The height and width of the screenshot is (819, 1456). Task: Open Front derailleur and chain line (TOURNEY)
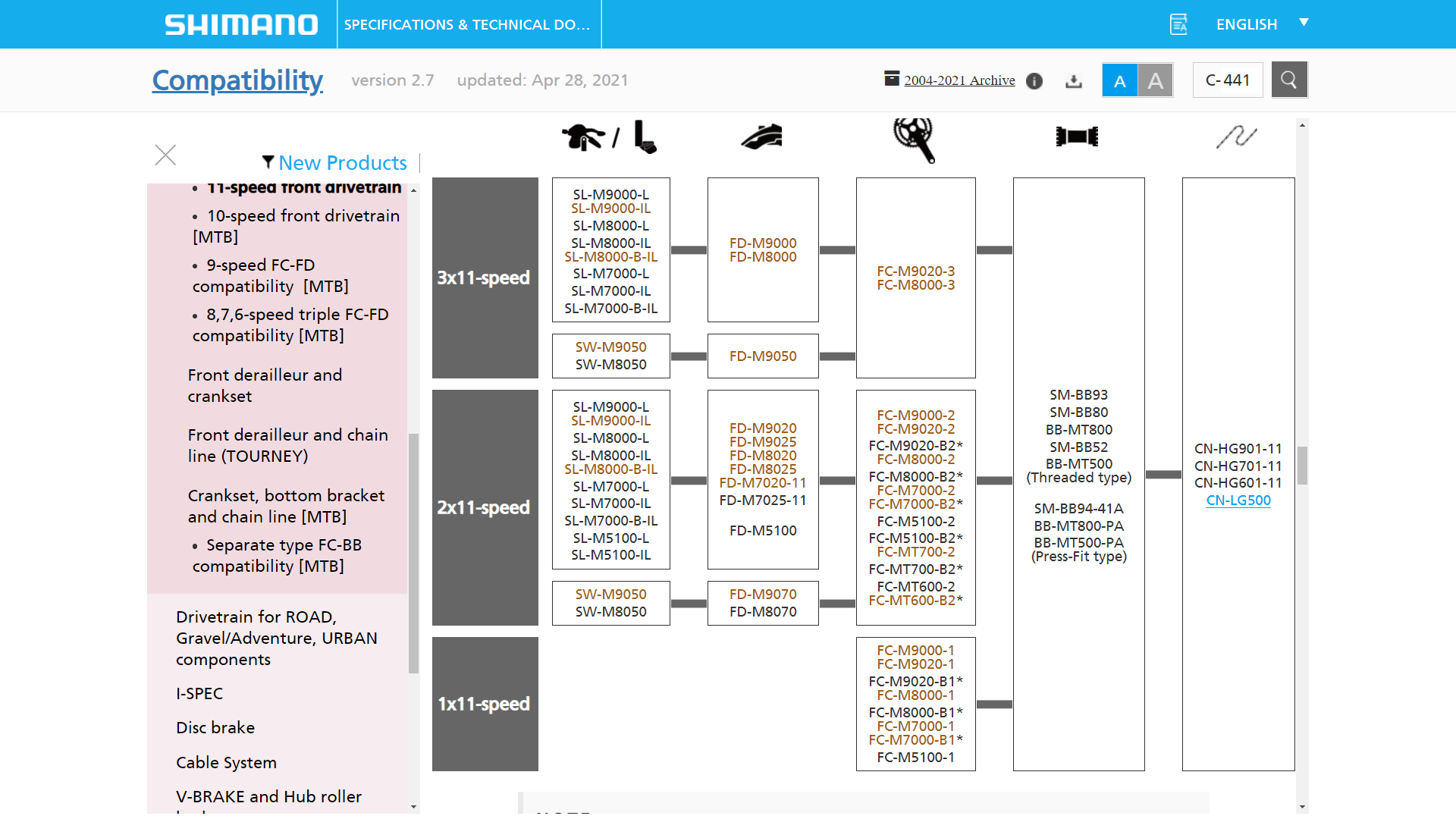(288, 445)
